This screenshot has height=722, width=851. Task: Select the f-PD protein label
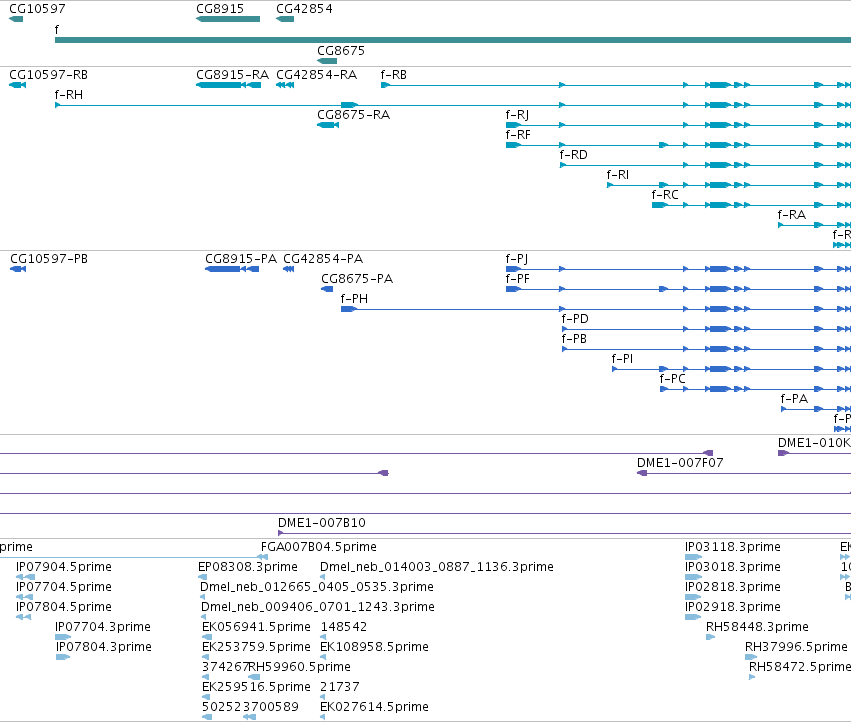(x=575, y=319)
